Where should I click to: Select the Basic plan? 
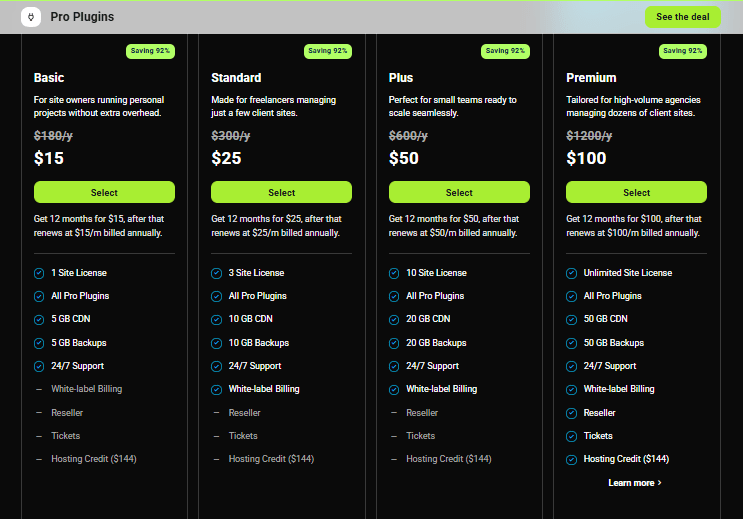pos(104,192)
